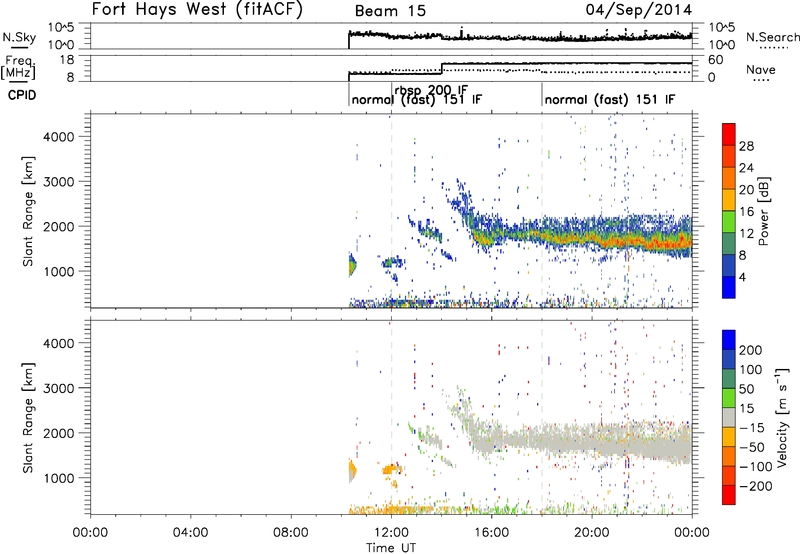Click the 'N.Sky' legend label
This screenshot has height=554, width=800.
point(19,37)
